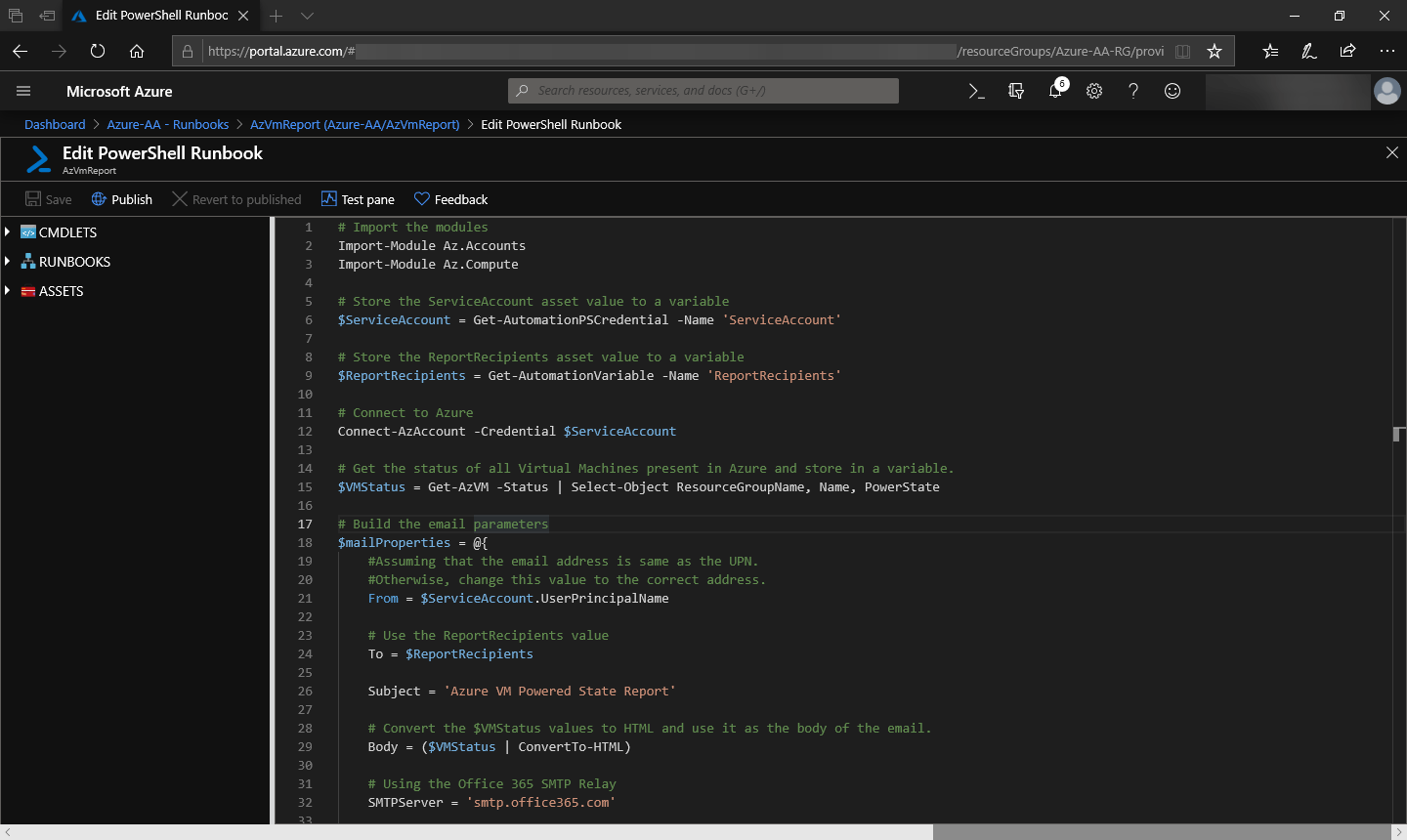Open the Test pane

click(x=358, y=199)
